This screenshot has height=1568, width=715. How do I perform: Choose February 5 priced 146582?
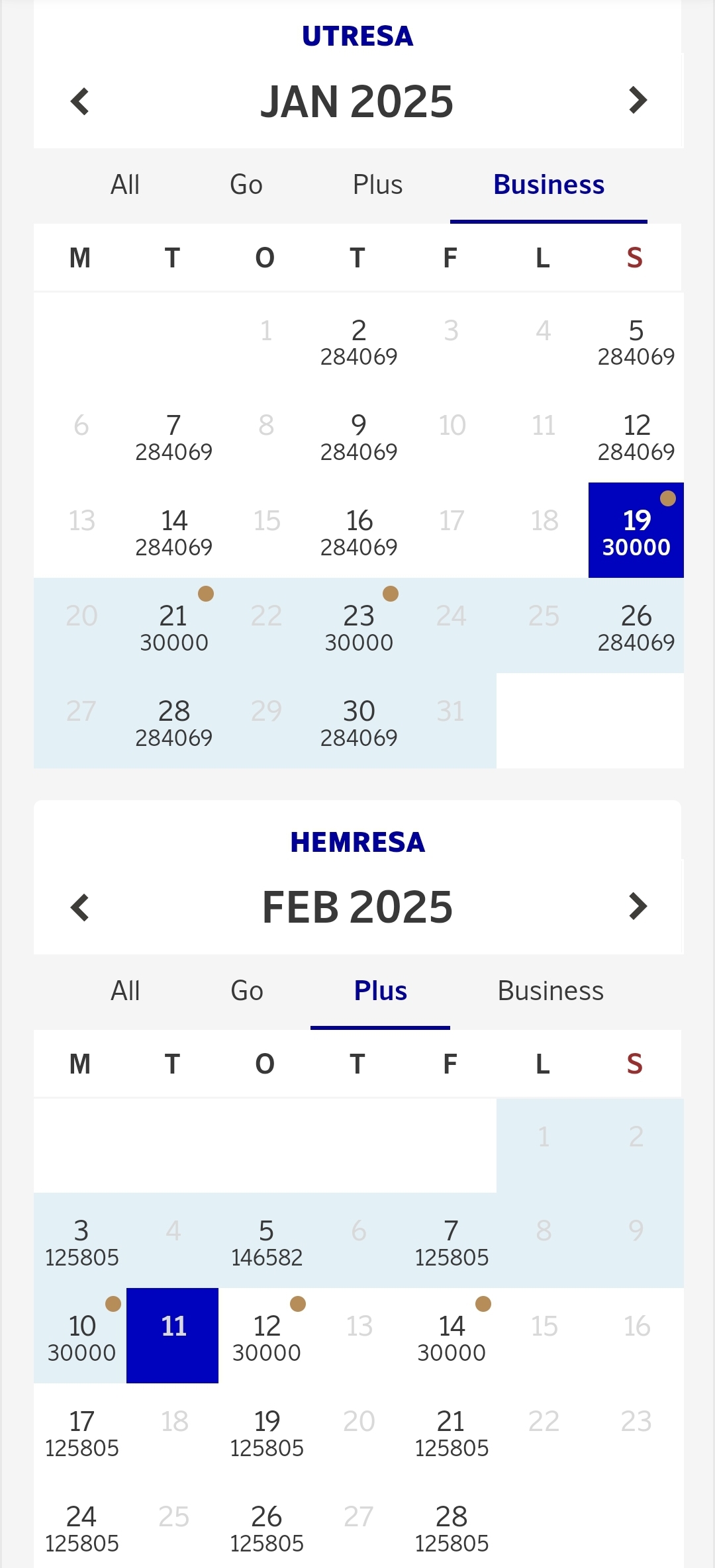click(x=266, y=1241)
